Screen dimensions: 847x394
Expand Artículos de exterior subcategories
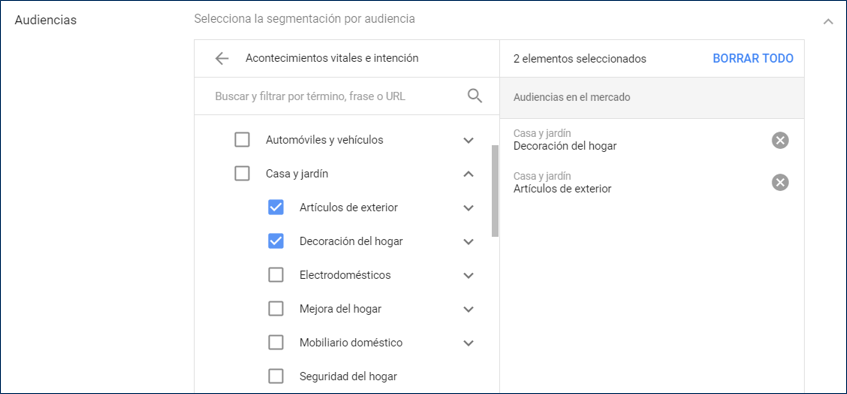tap(468, 208)
